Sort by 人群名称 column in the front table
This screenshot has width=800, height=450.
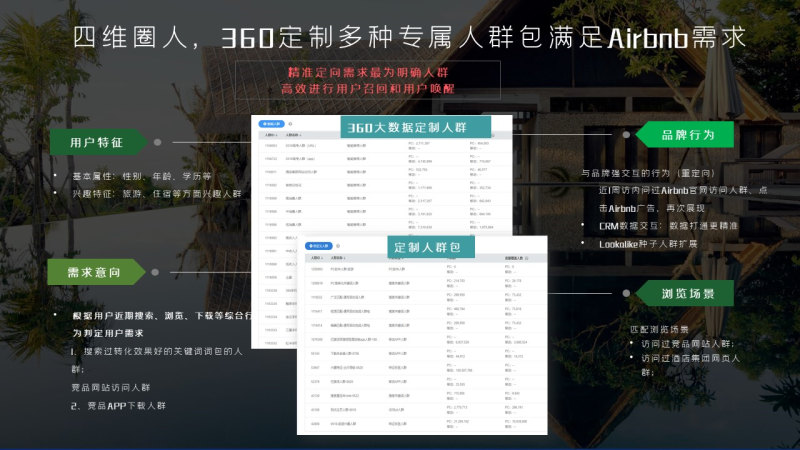pos(338,258)
